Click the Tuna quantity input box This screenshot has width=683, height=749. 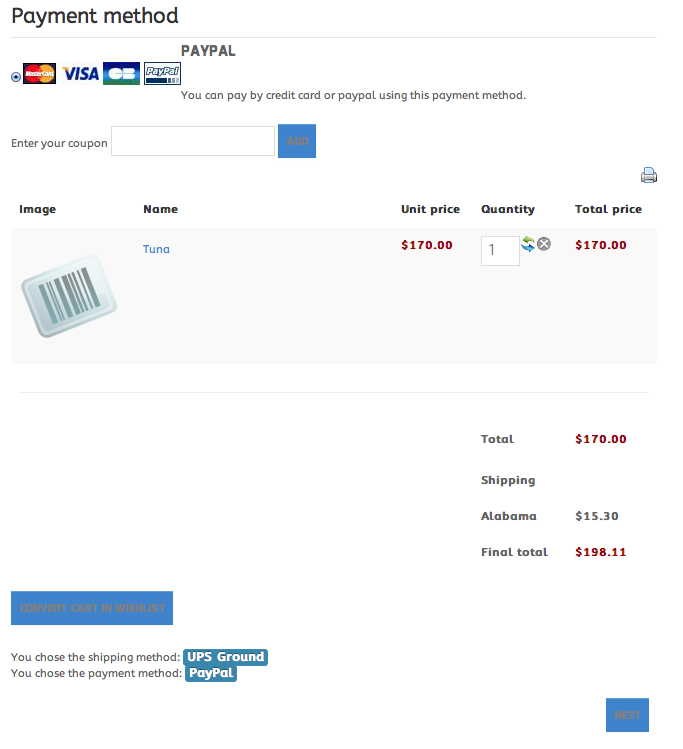[500, 250]
